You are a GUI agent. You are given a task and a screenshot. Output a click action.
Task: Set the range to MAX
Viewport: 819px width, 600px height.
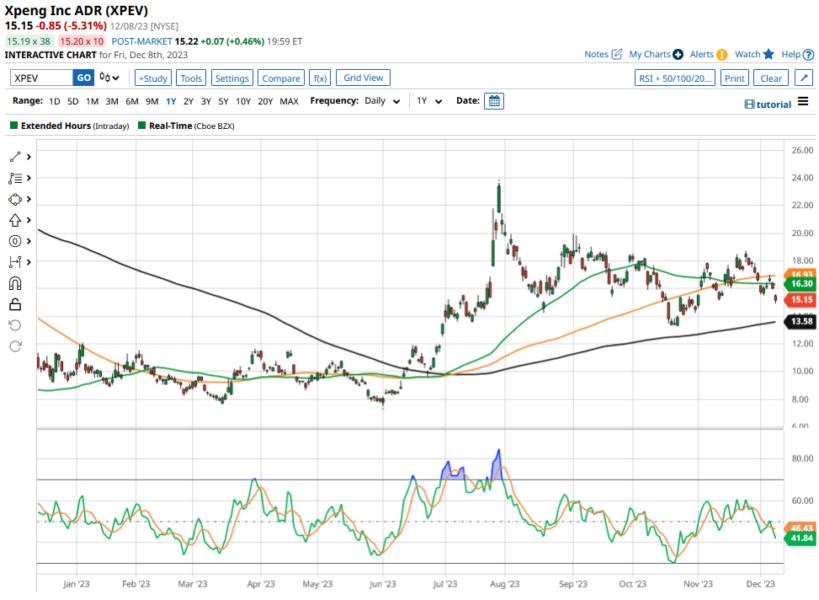[x=289, y=101]
